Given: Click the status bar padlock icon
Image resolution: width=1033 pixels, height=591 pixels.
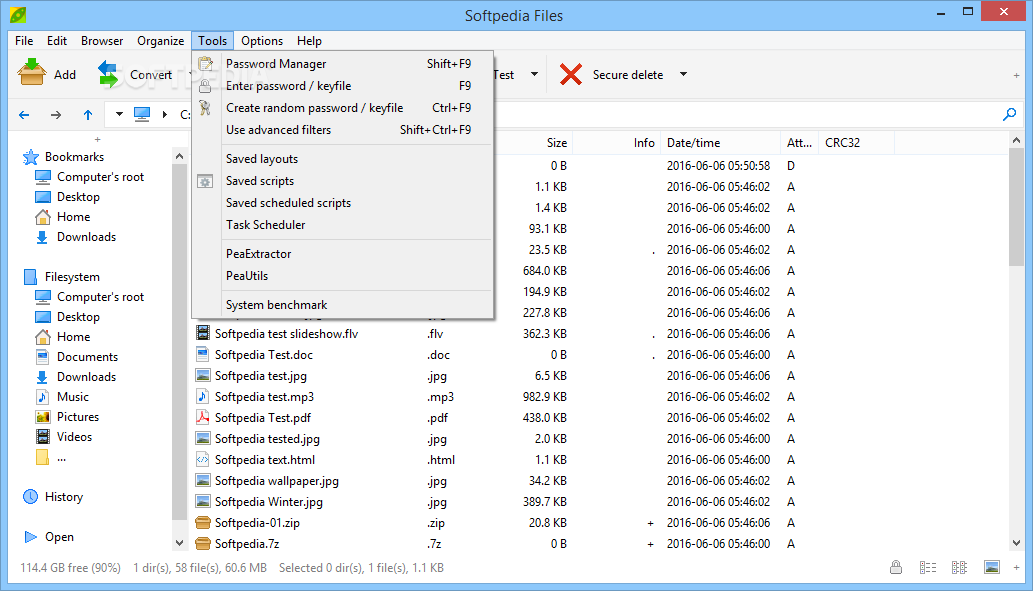Looking at the screenshot, I should pyautogui.click(x=896, y=567).
